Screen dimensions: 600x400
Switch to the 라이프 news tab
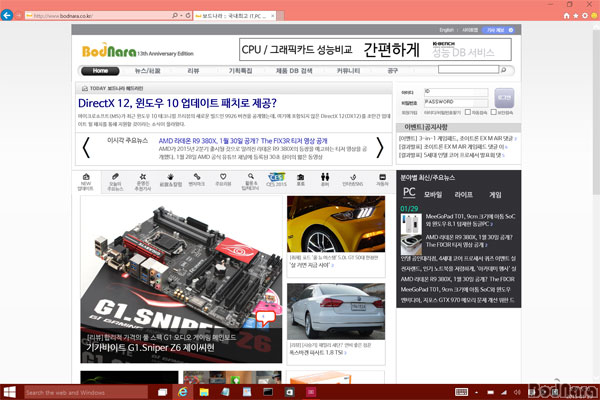[464, 195]
